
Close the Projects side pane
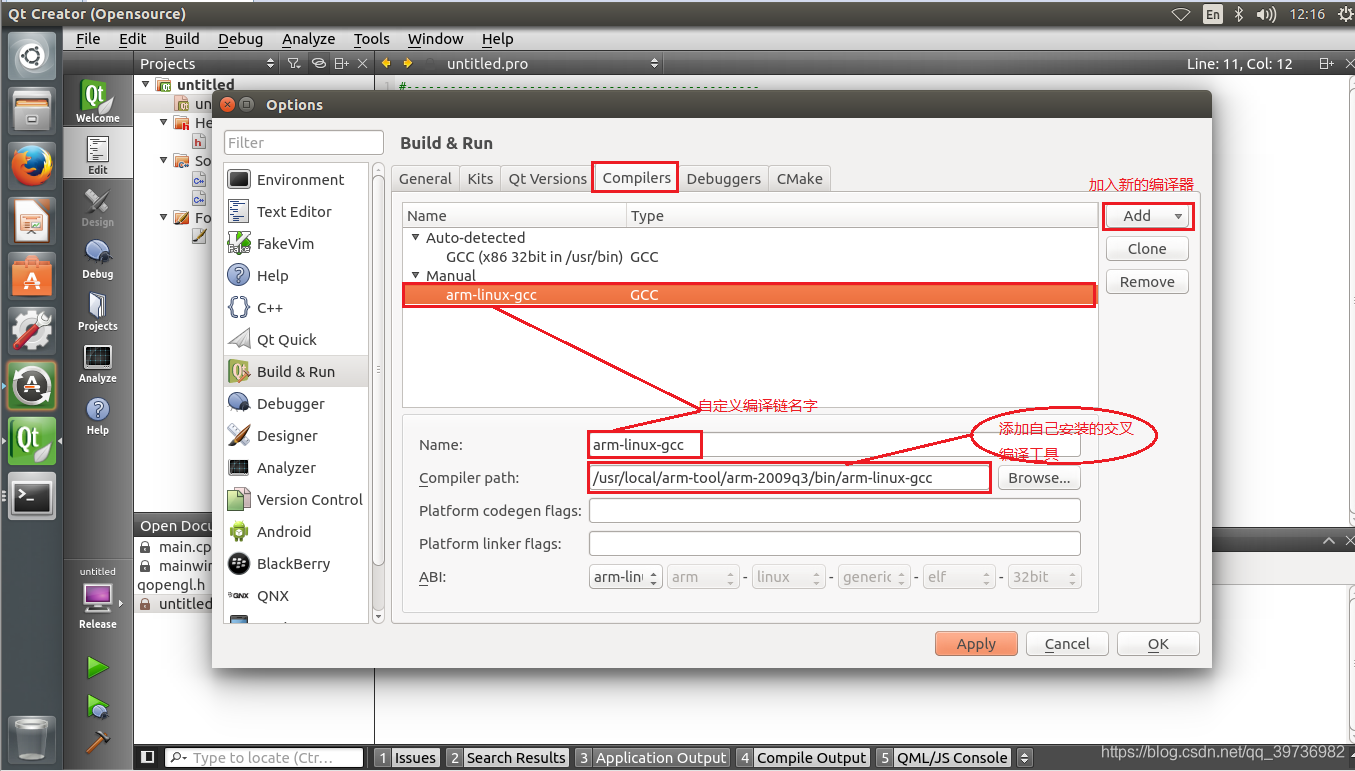(364, 63)
